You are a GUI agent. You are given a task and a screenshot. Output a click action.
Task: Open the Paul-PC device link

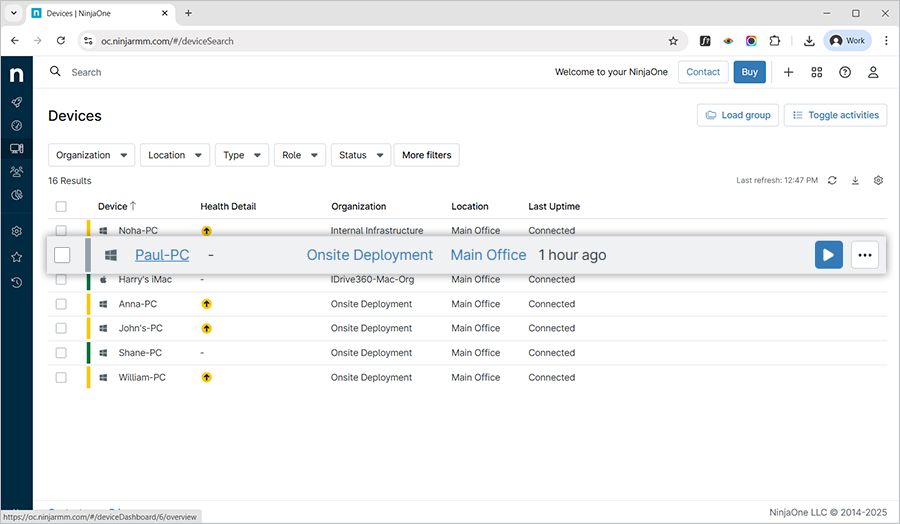162,255
